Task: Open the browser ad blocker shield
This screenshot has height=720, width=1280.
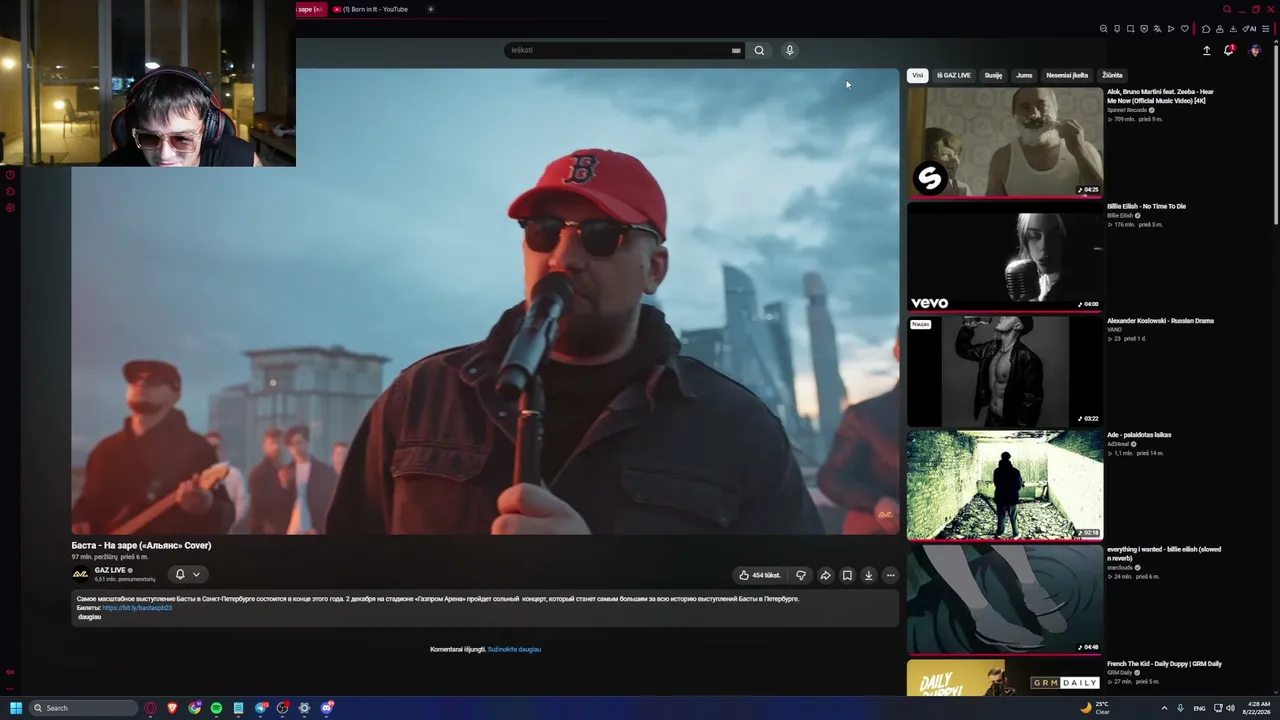Action: point(1144,29)
